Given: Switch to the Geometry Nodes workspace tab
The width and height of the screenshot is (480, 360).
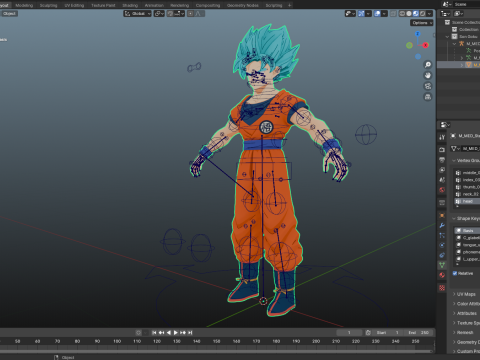Looking at the screenshot, I should (243, 5).
